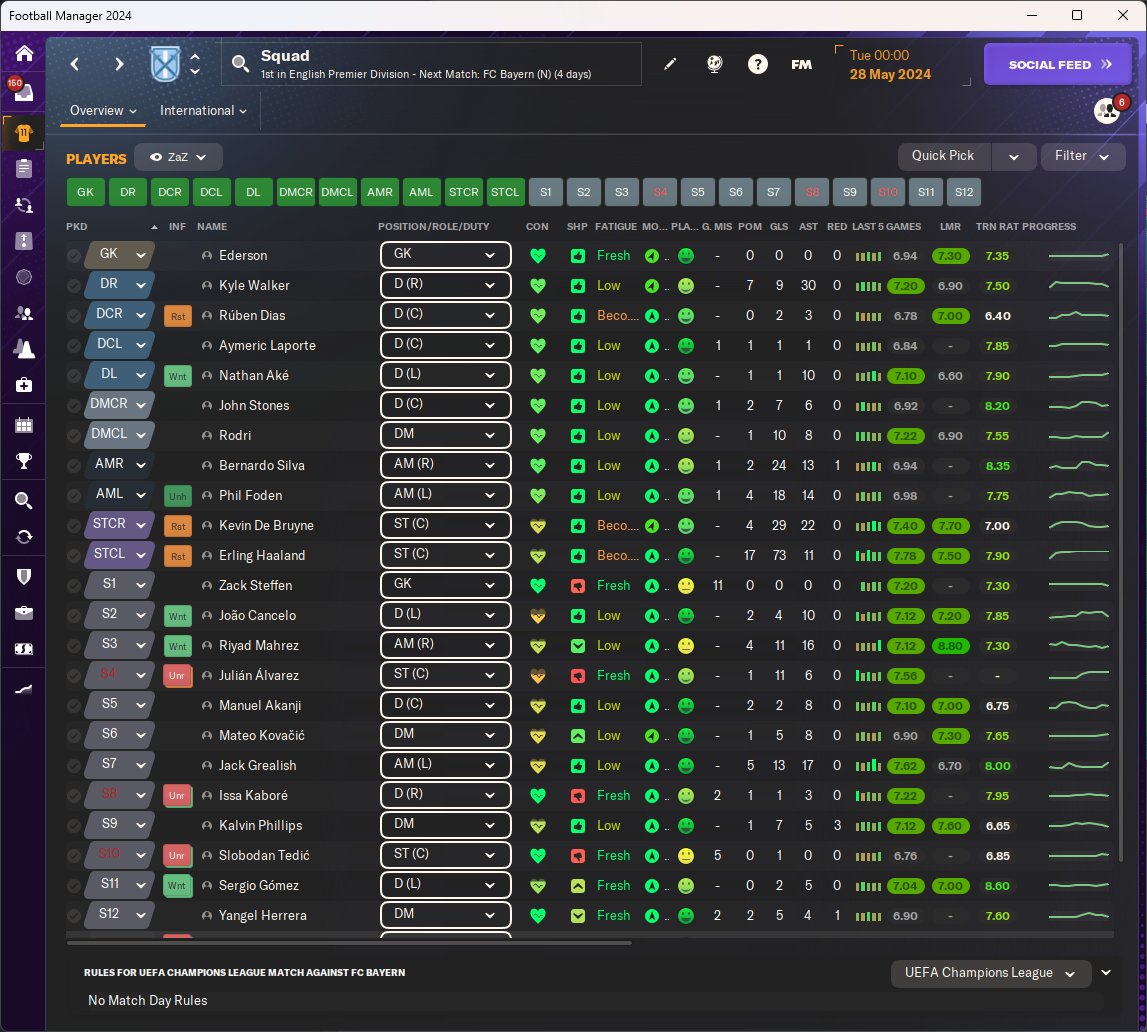1147x1032 pixels.
Task: Toggle the pick circle for Zack Steffen
Action: pyautogui.click(x=73, y=586)
